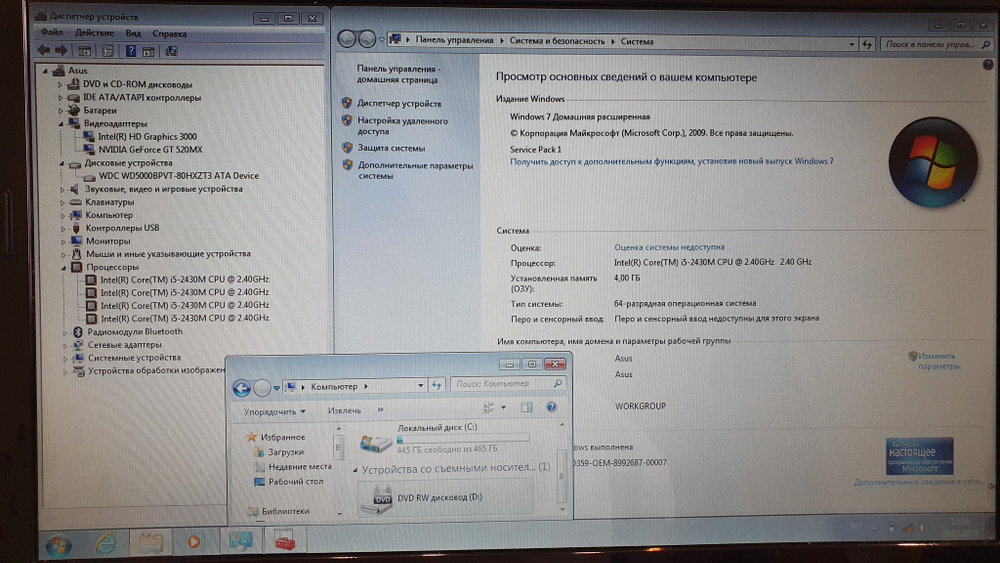Click Извлечь in explorer toolbar

tap(344, 410)
